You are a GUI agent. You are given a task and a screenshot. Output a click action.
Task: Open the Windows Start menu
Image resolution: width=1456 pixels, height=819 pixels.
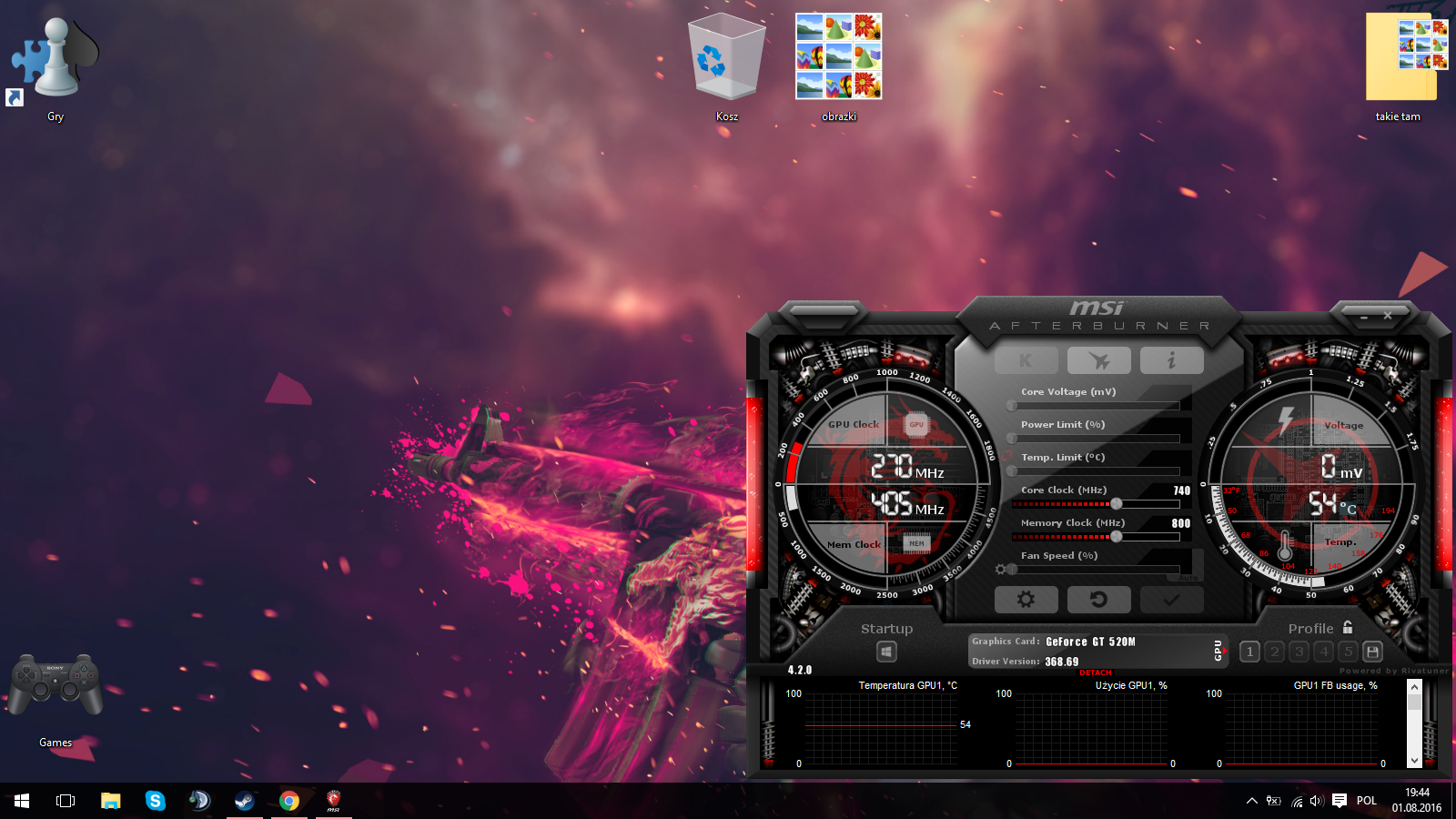[x=22, y=801]
